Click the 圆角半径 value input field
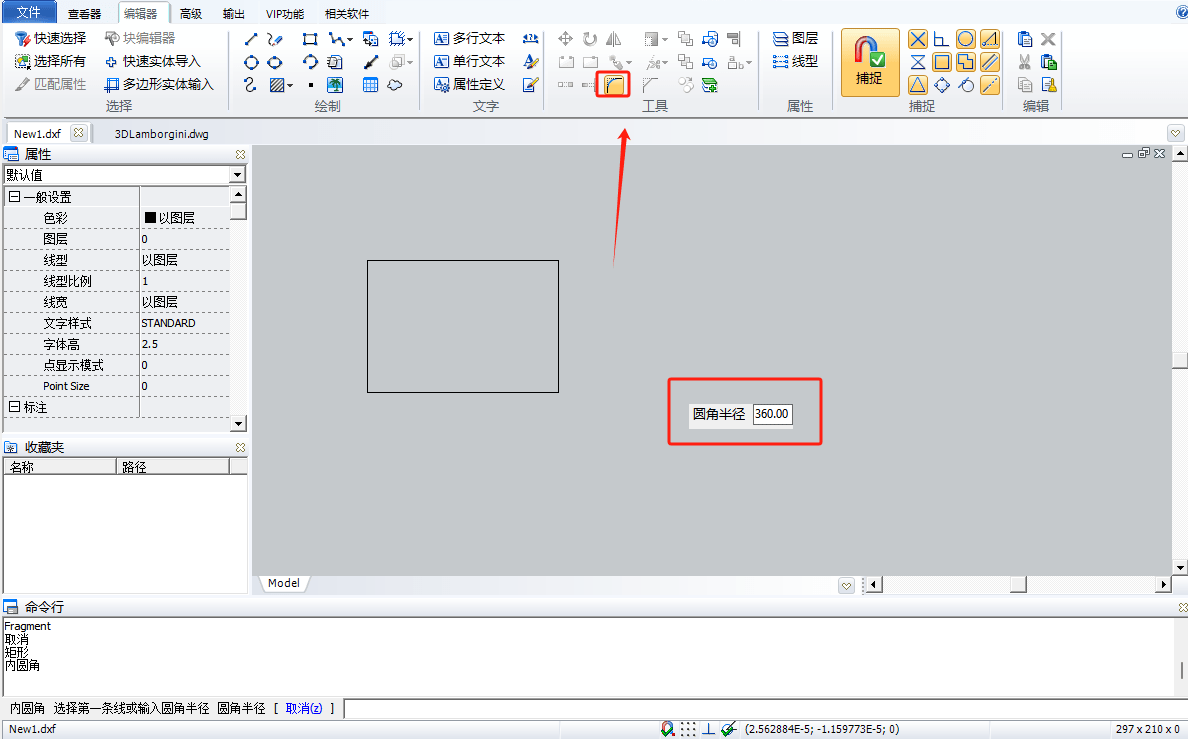This screenshot has width=1188, height=739. (772, 414)
